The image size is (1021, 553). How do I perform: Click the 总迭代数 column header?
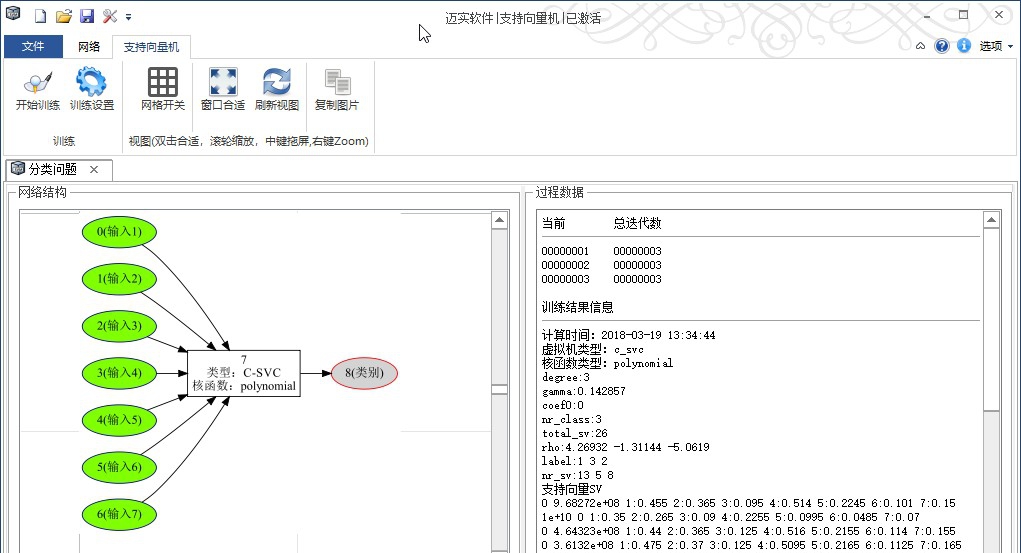point(637,223)
